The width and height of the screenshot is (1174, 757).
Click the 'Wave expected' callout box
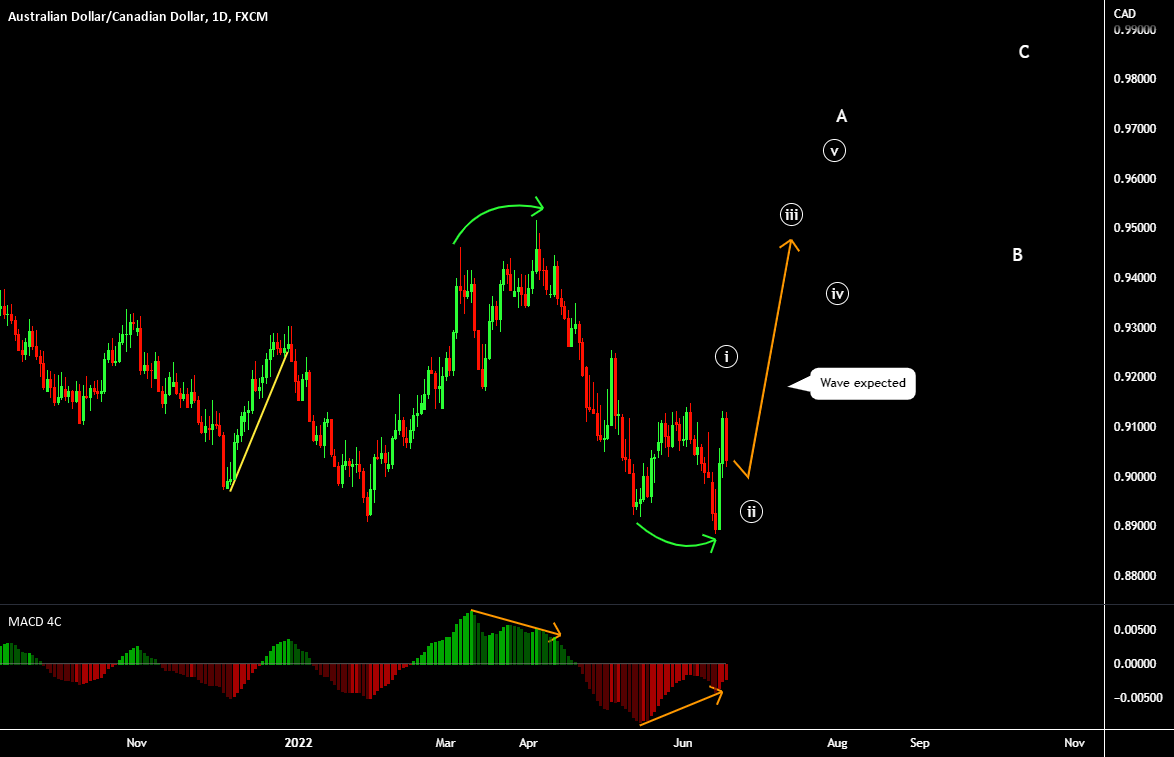(863, 383)
